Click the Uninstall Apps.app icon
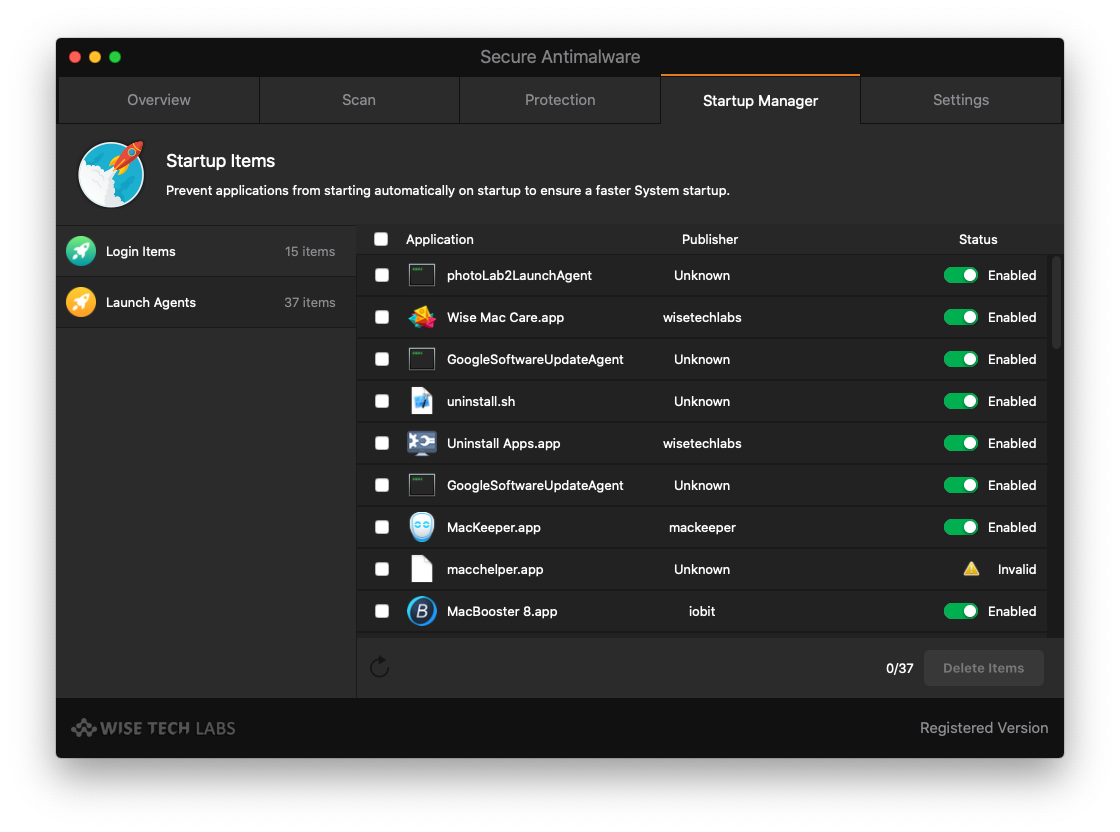The width and height of the screenshot is (1120, 832). tap(421, 443)
